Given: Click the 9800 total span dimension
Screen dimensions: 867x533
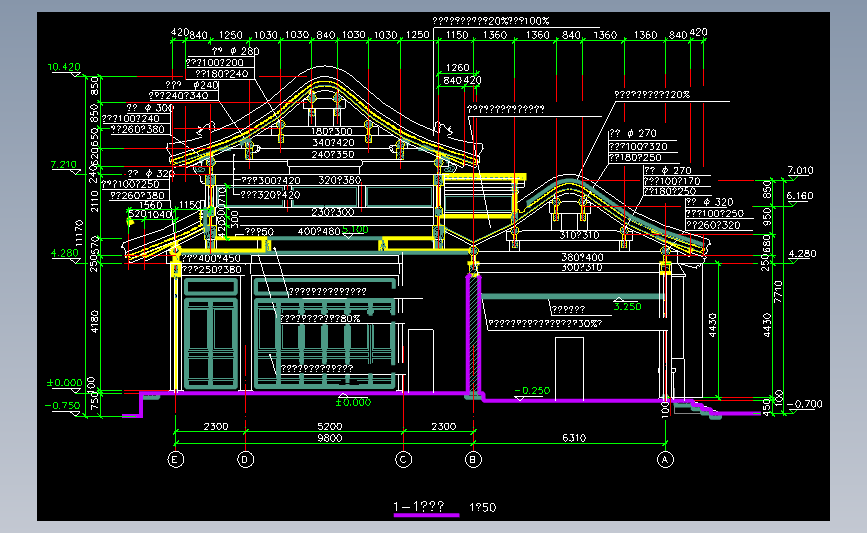Looking at the screenshot, I should [x=330, y=438].
